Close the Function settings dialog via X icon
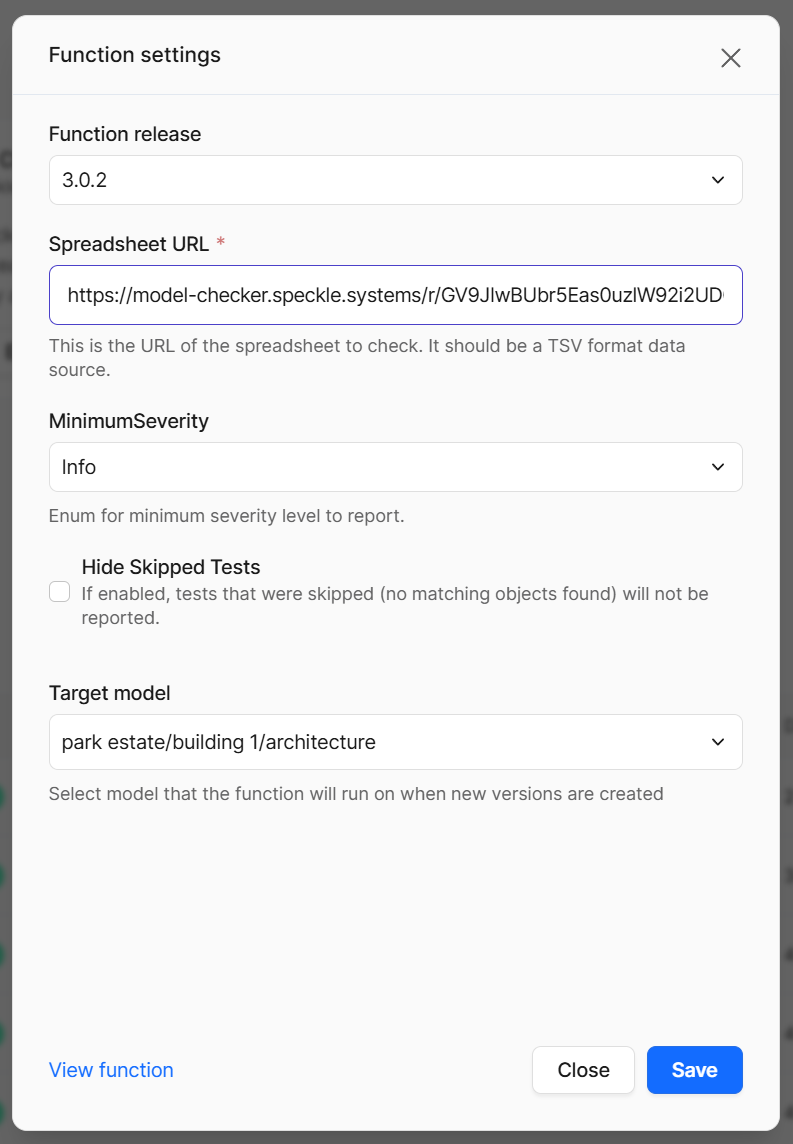This screenshot has height=1144, width=793. pyautogui.click(x=731, y=58)
